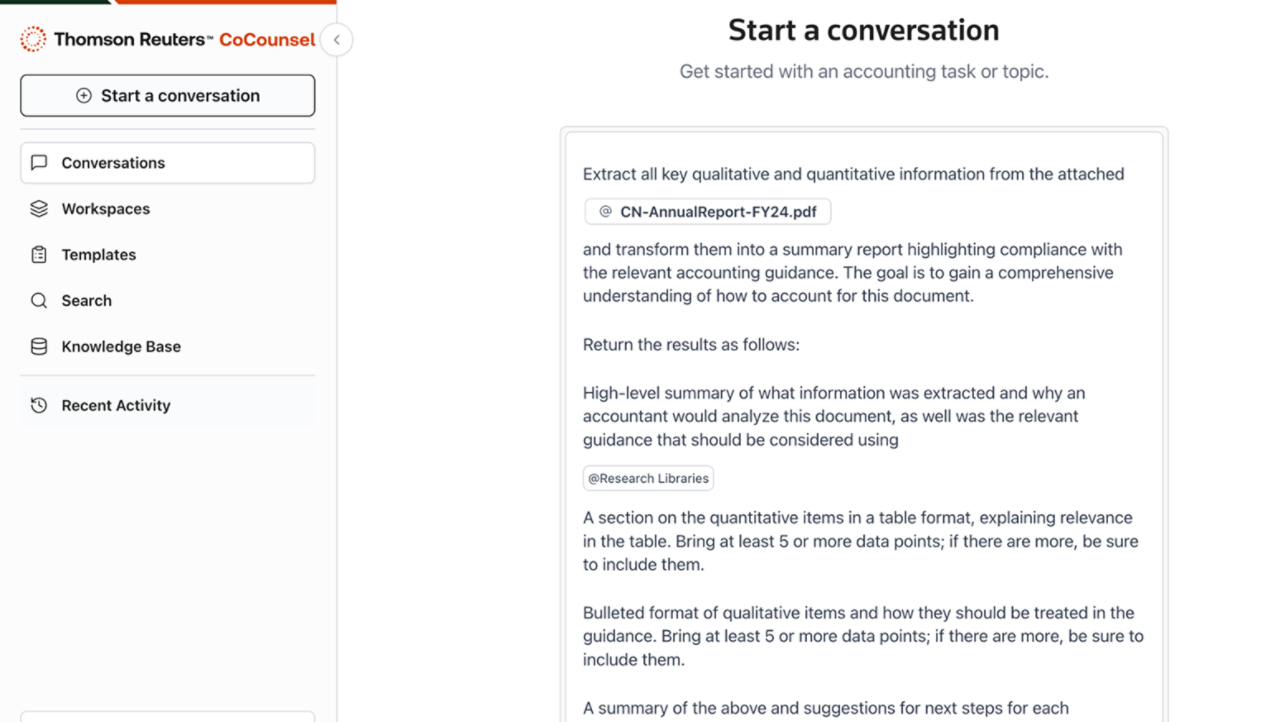Collapse the sidebar with the chevron button

[x=337, y=40]
